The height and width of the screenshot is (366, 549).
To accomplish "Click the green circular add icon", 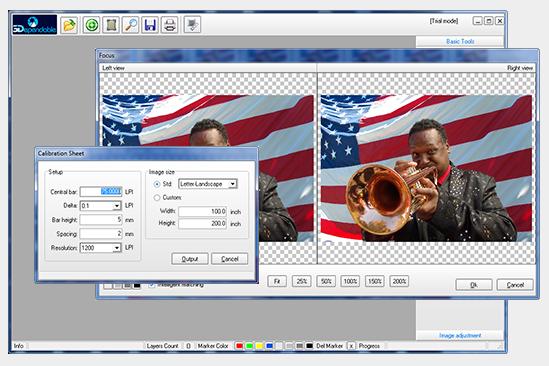I will [x=92, y=25].
